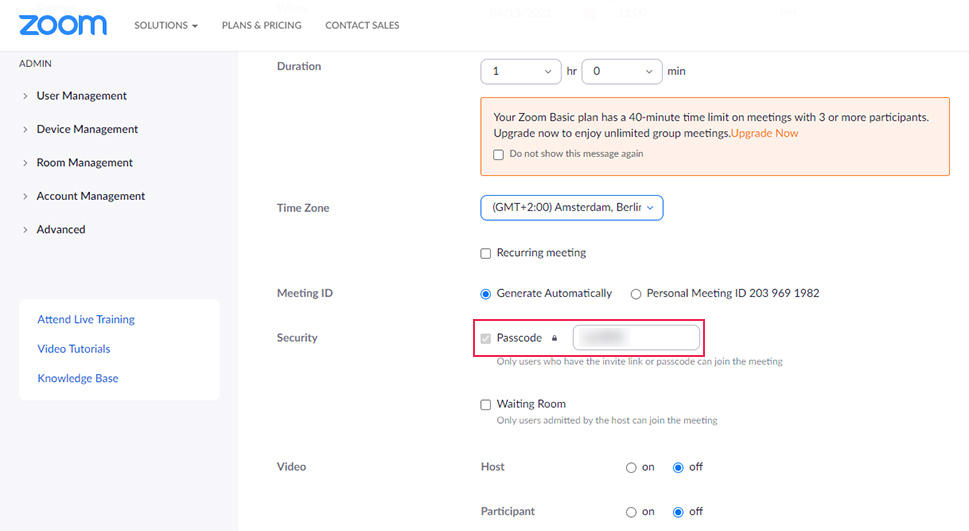969x531 pixels.
Task: Click the 'Security' field label
Action: pos(297,338)
